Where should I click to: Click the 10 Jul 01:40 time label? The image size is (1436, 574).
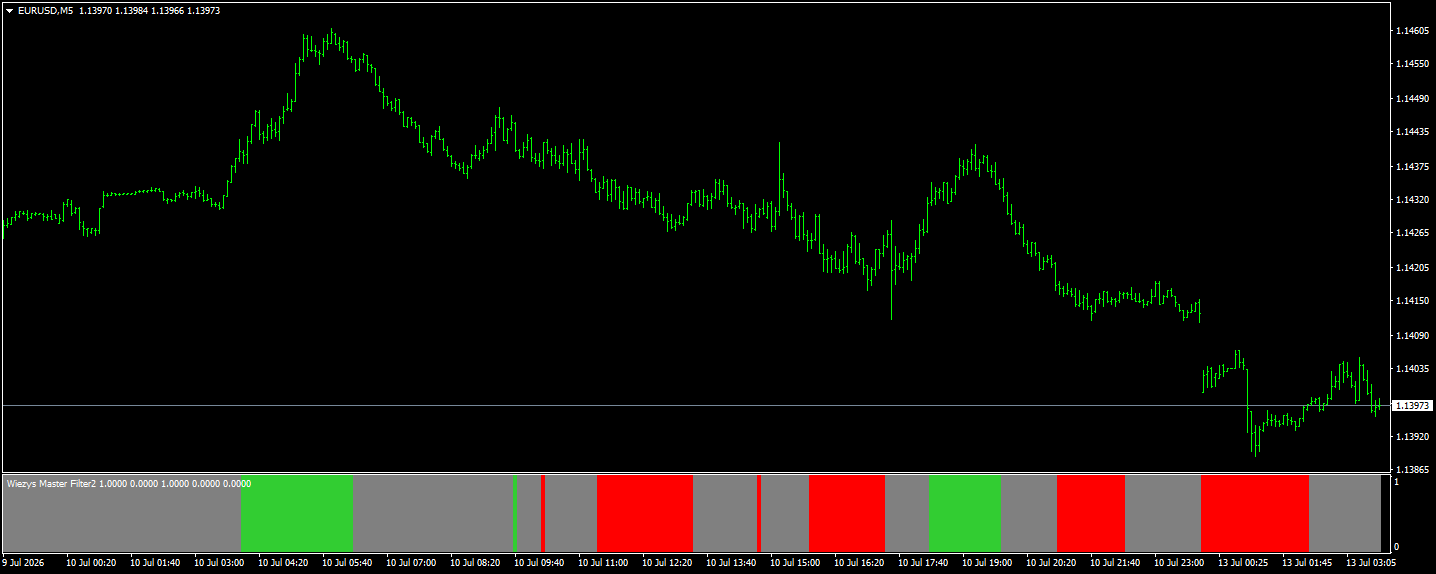(155, 563)
